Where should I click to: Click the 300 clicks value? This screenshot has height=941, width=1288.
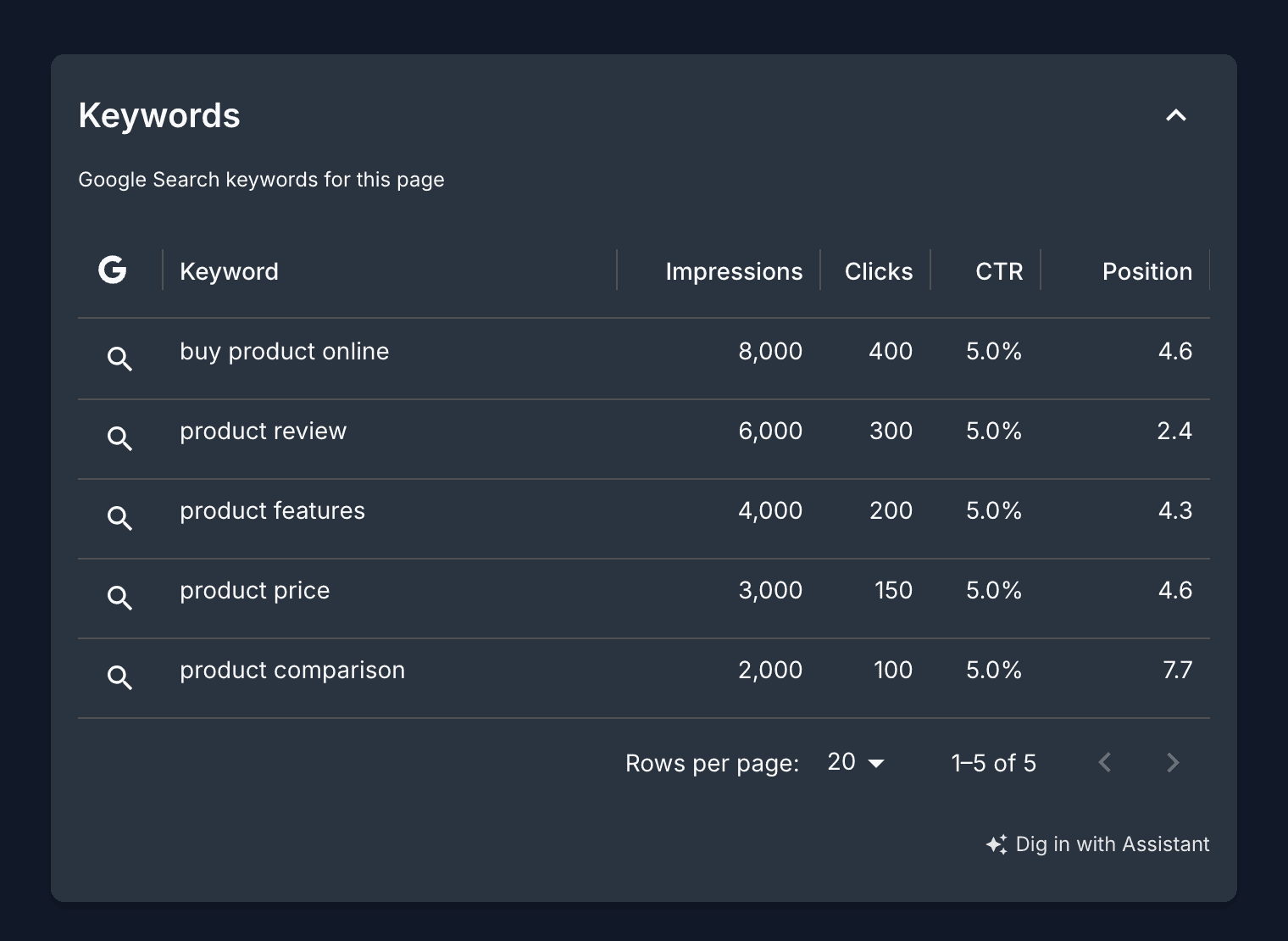click(x=891, y=432)
